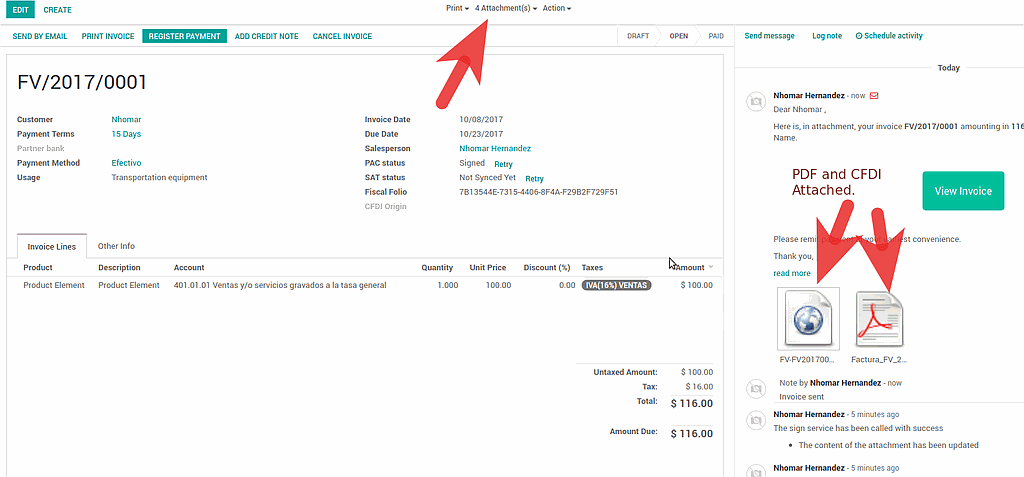Click the Edit button
Image resolution: width=1024 pixels, height=477 pixels.
pos(21,9)
